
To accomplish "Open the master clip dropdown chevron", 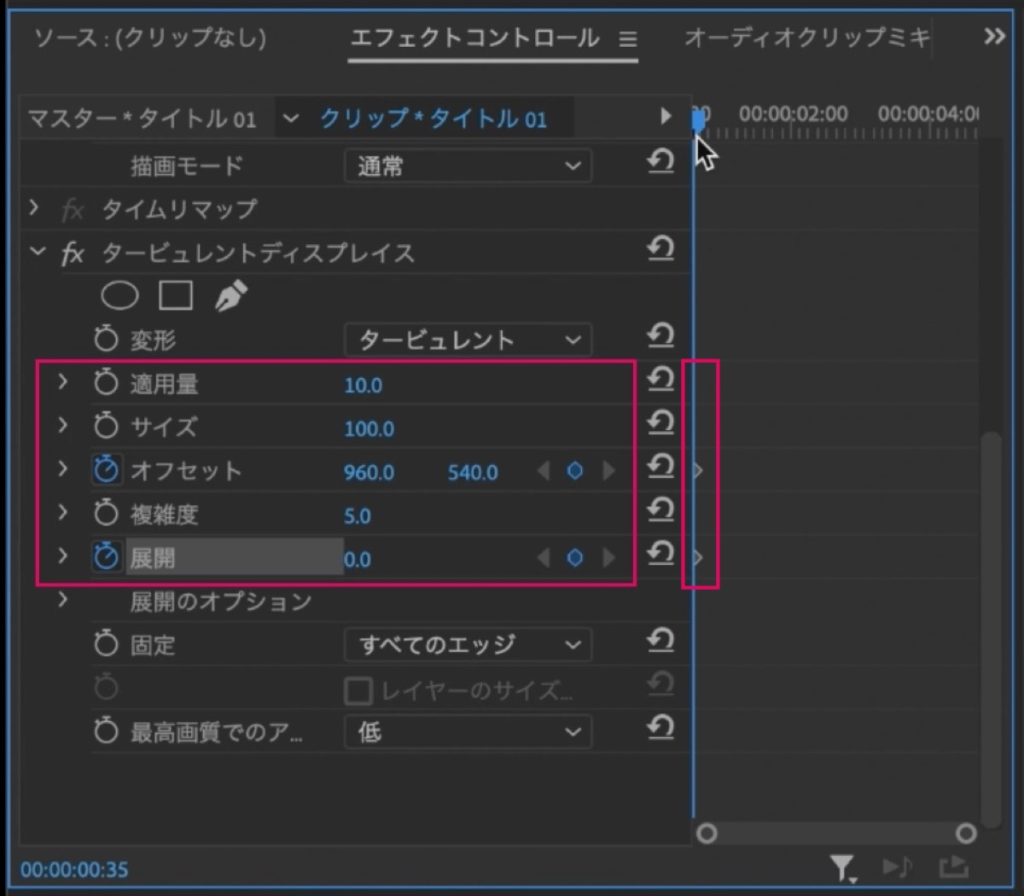I will point(291,119).
